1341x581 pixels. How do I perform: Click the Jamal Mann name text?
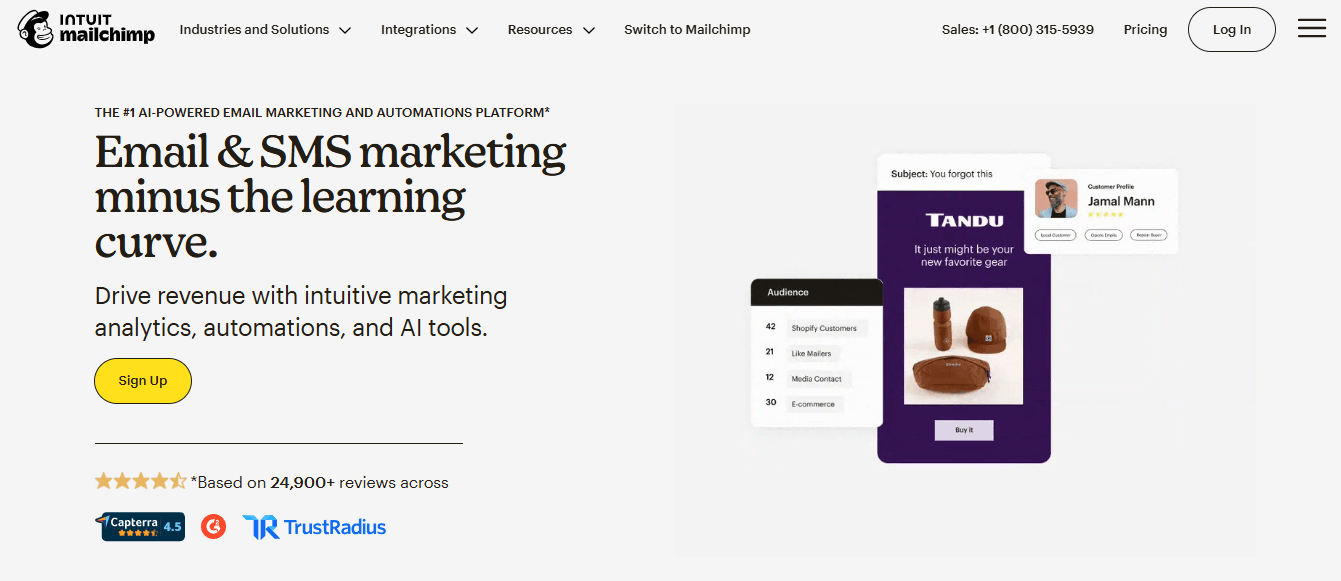(x=1121, y=201)
